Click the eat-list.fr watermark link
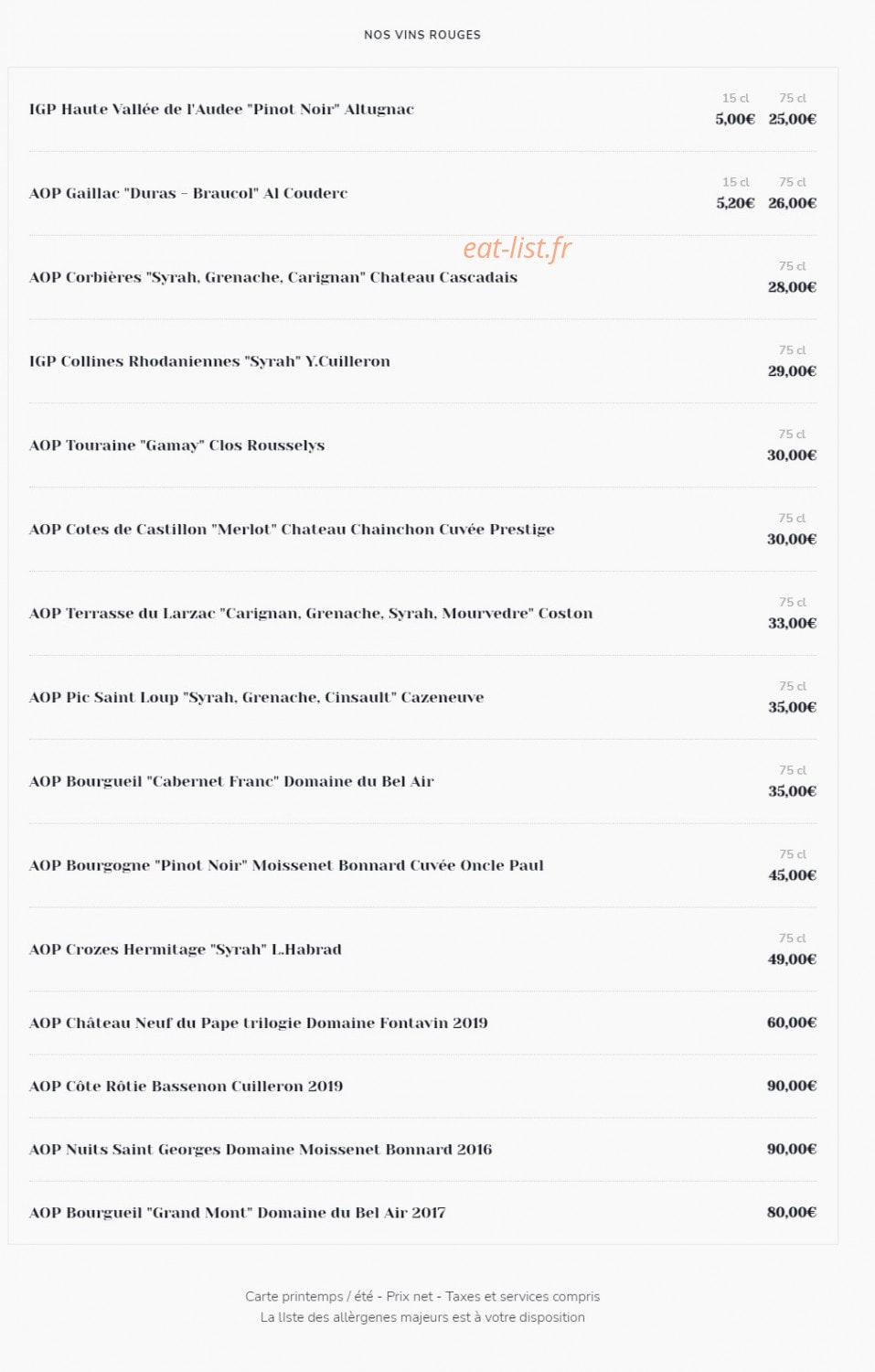 click(x=517, y=248)
